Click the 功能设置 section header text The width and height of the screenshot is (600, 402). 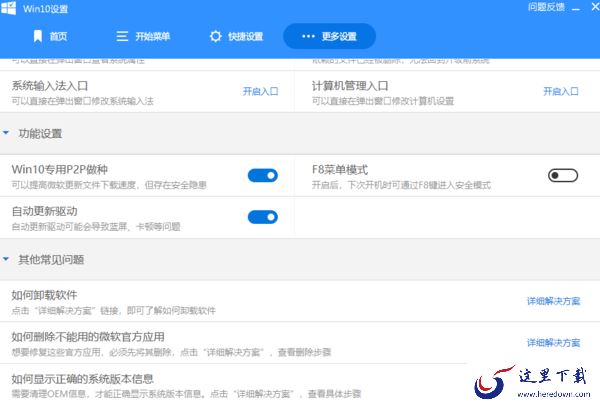click(41, 133)
